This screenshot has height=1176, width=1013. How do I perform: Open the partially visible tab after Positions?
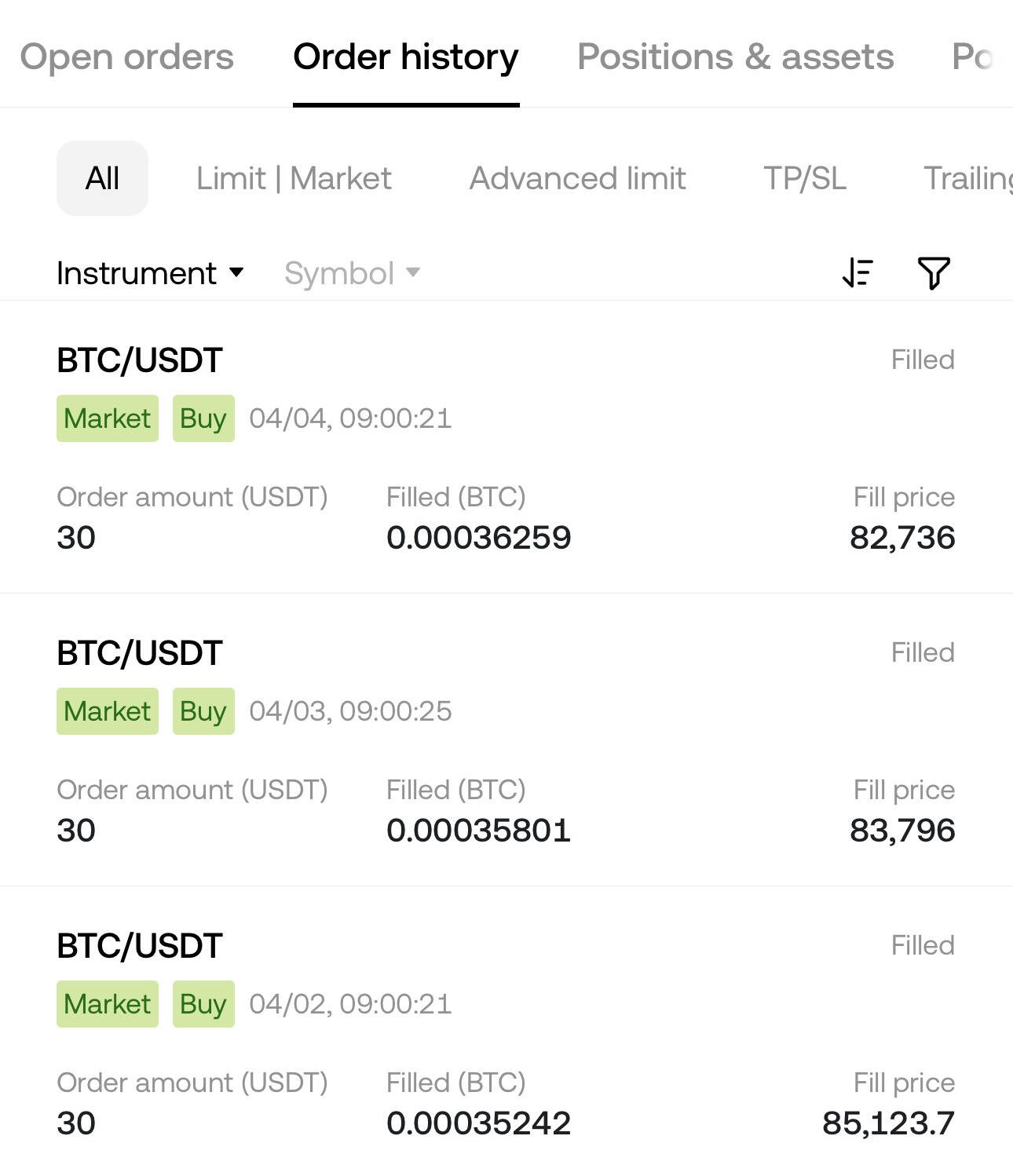[x=974, y=57]
